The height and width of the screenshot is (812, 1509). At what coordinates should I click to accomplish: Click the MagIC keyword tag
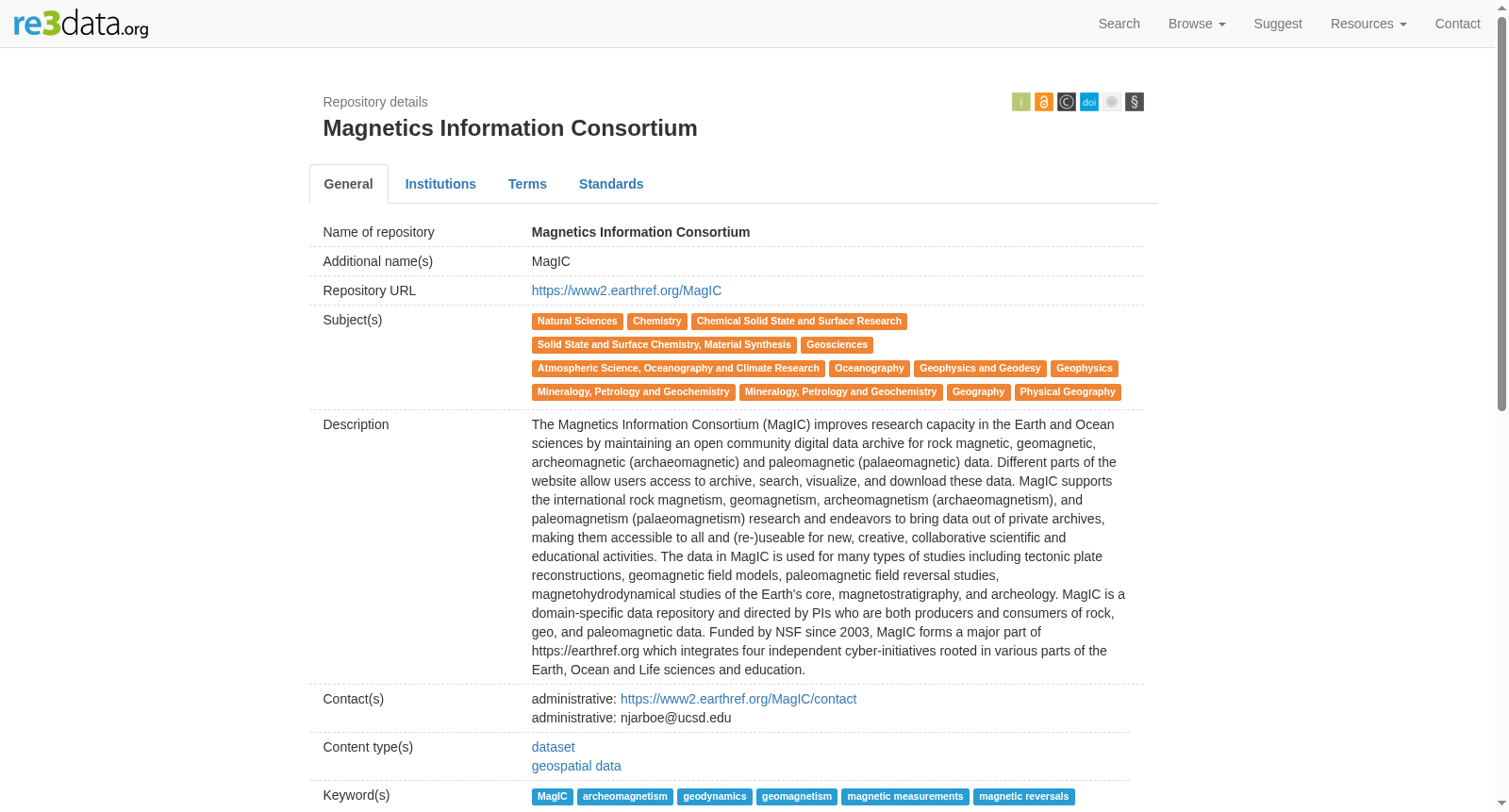[x=553, y=797]
